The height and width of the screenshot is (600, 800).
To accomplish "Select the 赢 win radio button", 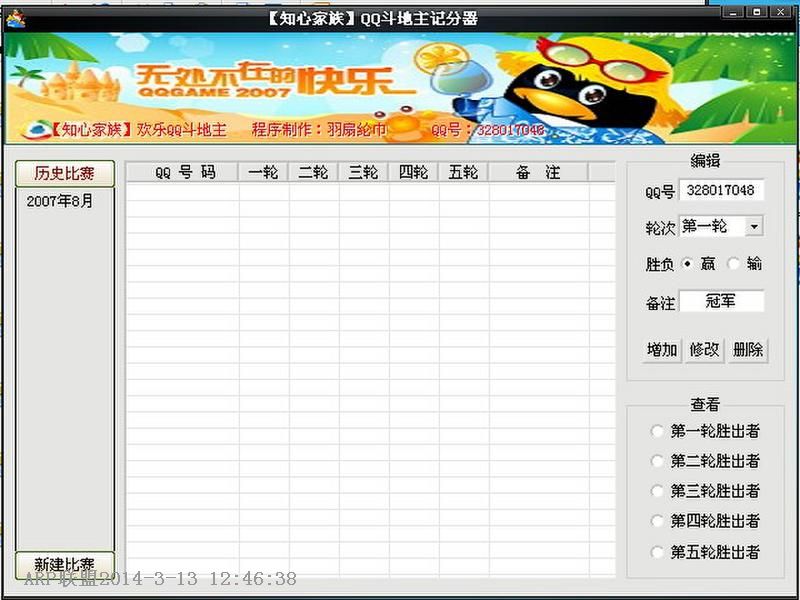I will tap(688, 264).
